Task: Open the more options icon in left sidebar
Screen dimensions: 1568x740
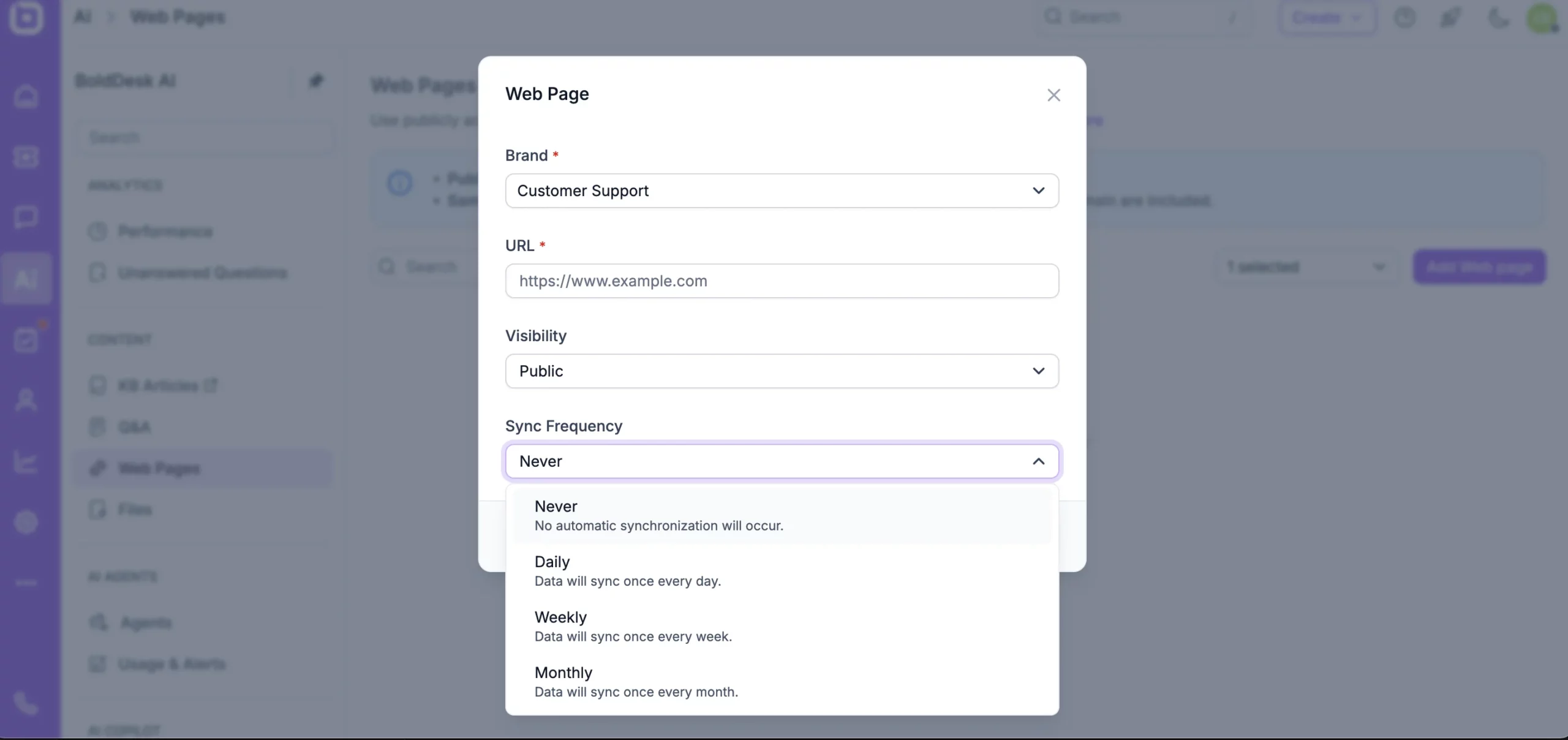Action: point(26,583)
